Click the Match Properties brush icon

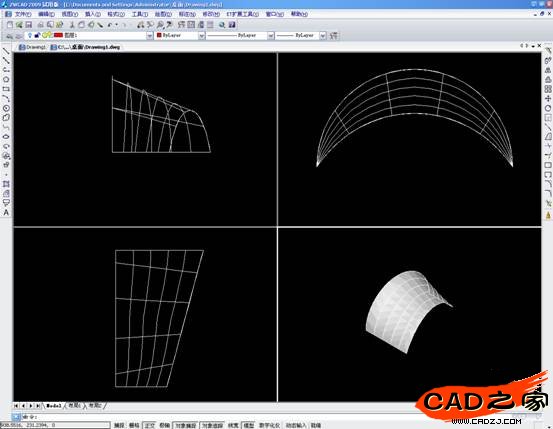click(100, 25)
